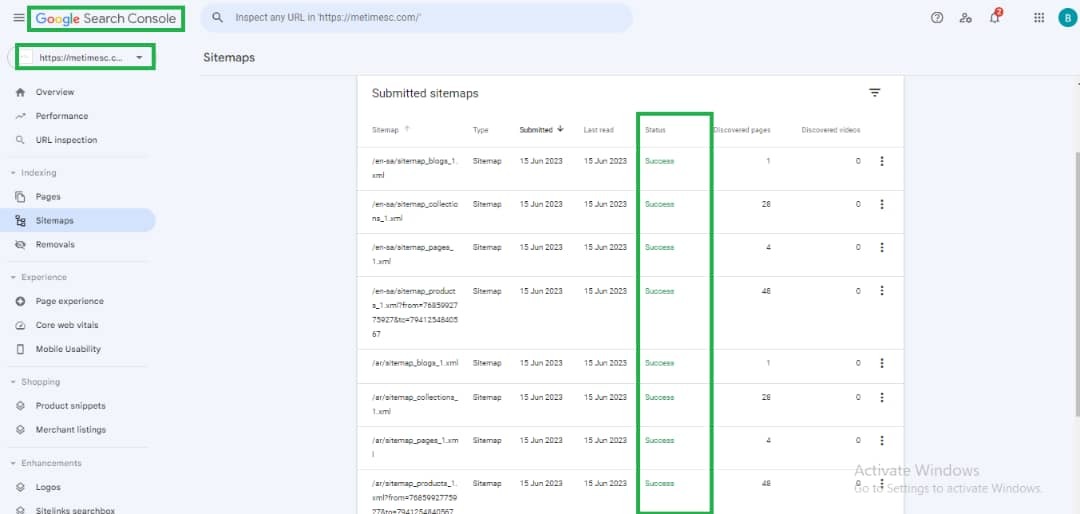Screen dimensions: 1080x514
Task: Collapse the Indexing section
Action: 13,173
